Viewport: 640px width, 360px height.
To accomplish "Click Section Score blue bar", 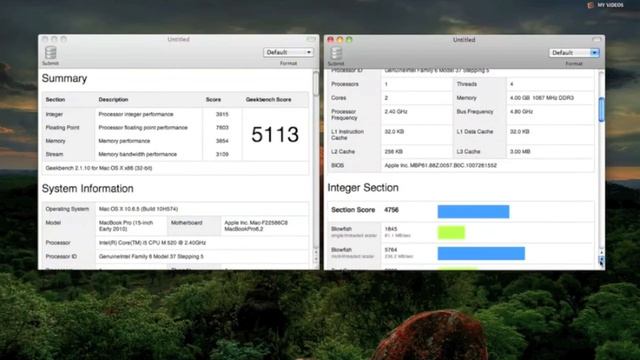I will [473, 212].
